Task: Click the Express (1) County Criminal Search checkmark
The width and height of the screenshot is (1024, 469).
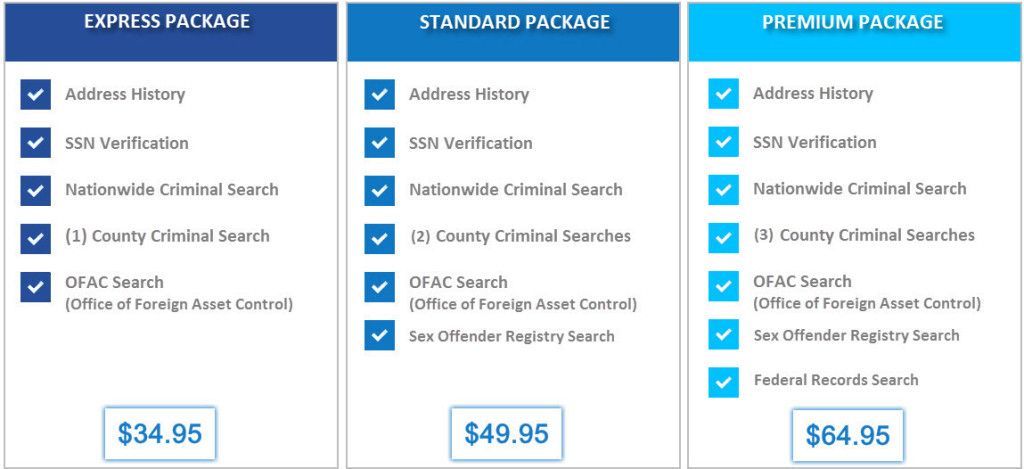Action: point(36,238)
